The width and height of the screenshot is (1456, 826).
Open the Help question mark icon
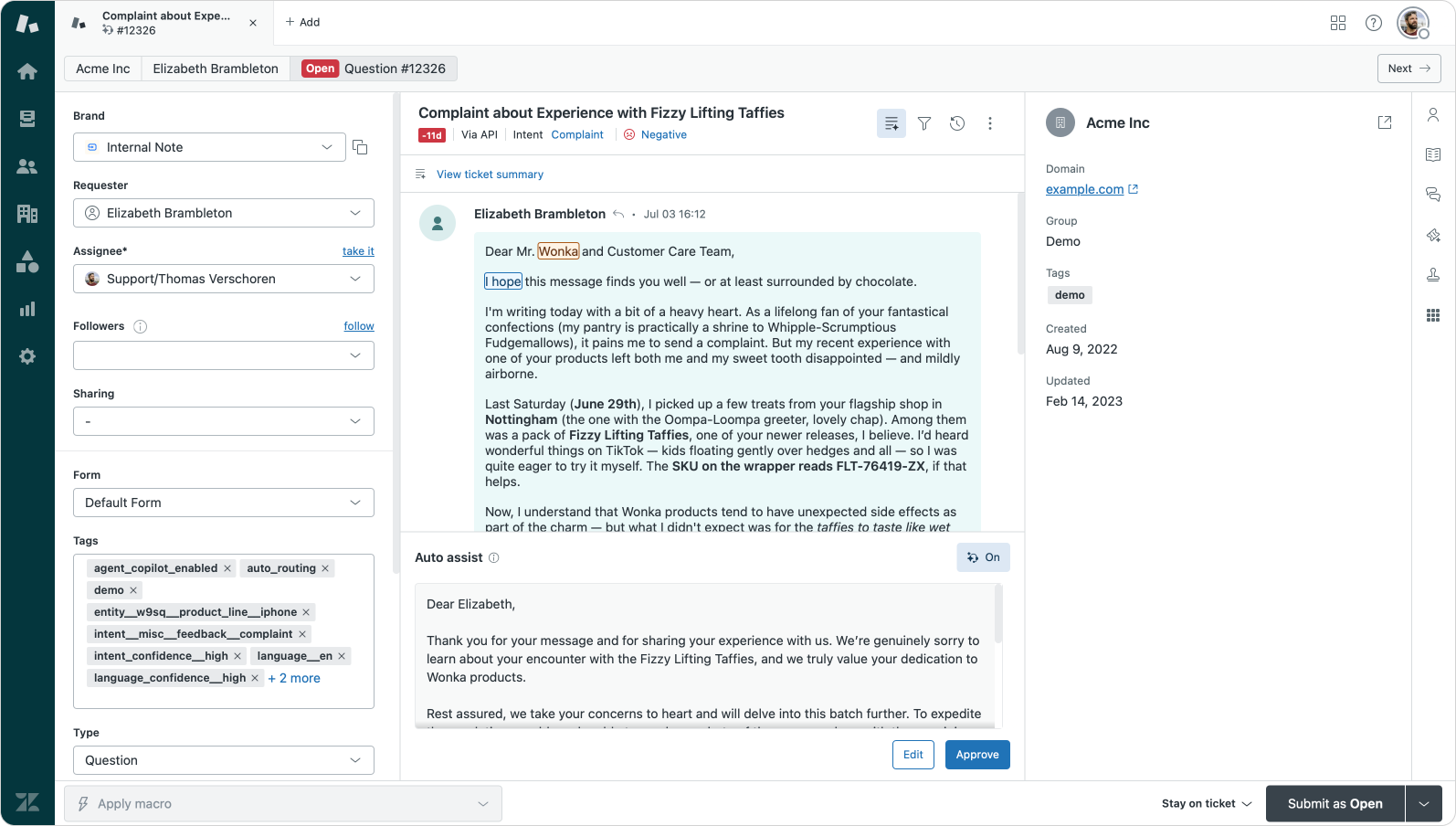(1374, 23)
